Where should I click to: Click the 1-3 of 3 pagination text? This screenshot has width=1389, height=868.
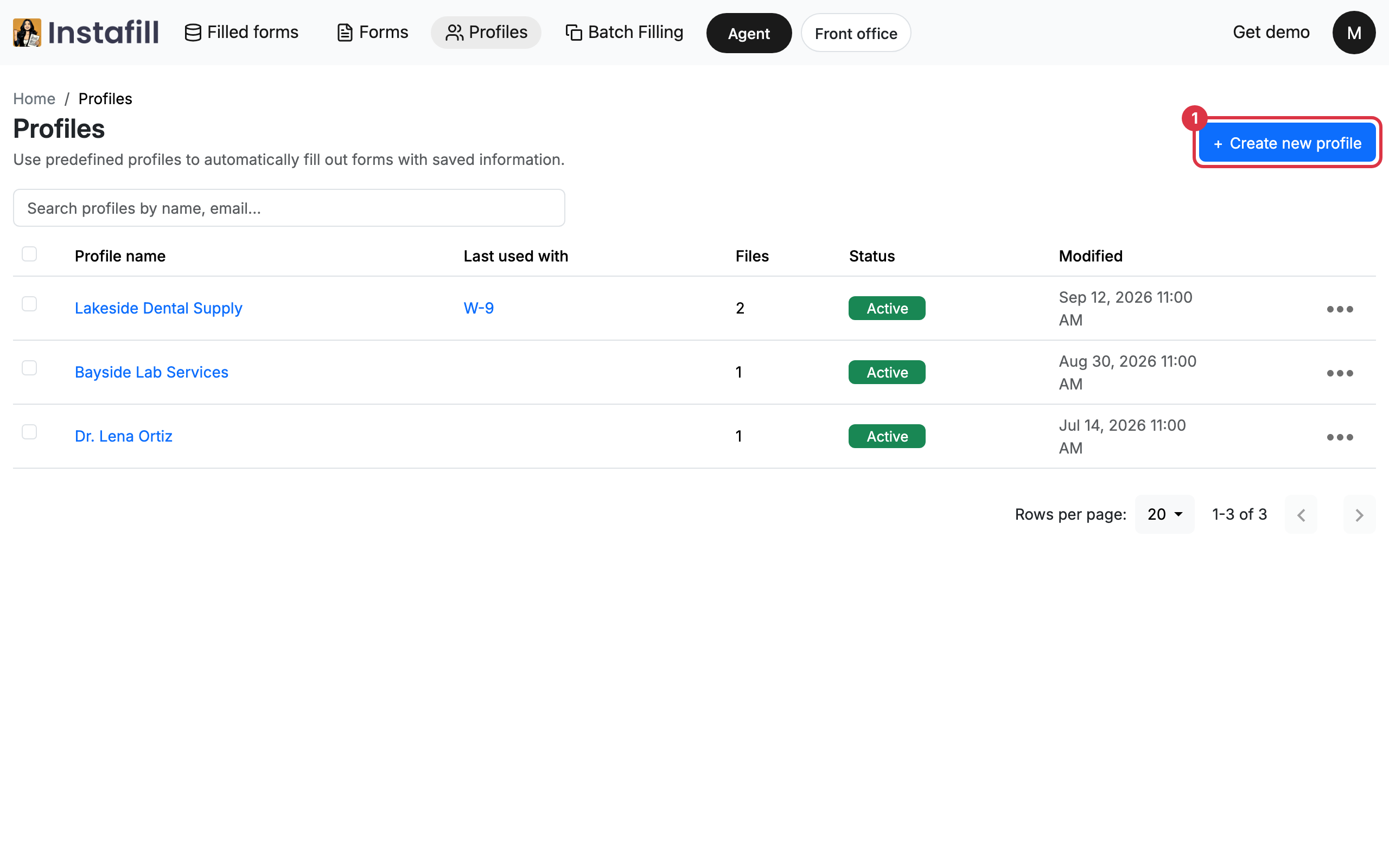point(1239,514)
